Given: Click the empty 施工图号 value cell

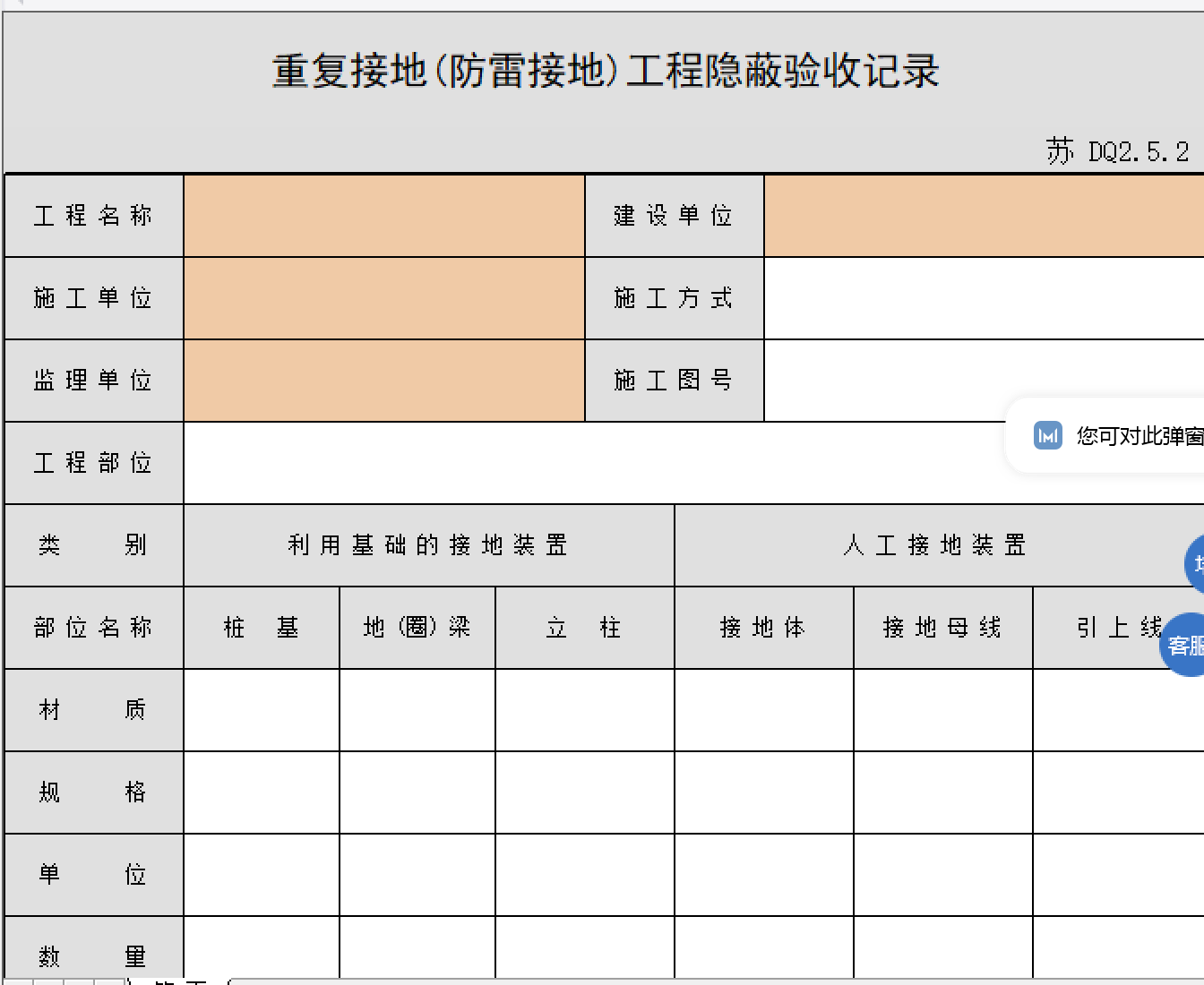Looking at the screenshot, I should pyautogui.click(x=896, y=381).
